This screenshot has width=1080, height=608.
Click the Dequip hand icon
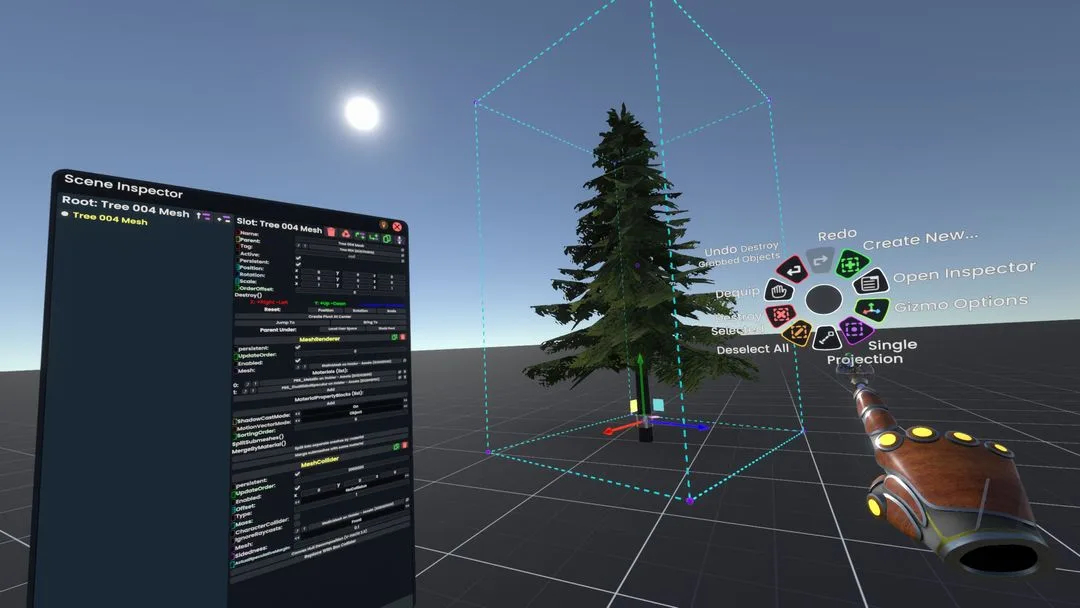[x=779, y=291]
